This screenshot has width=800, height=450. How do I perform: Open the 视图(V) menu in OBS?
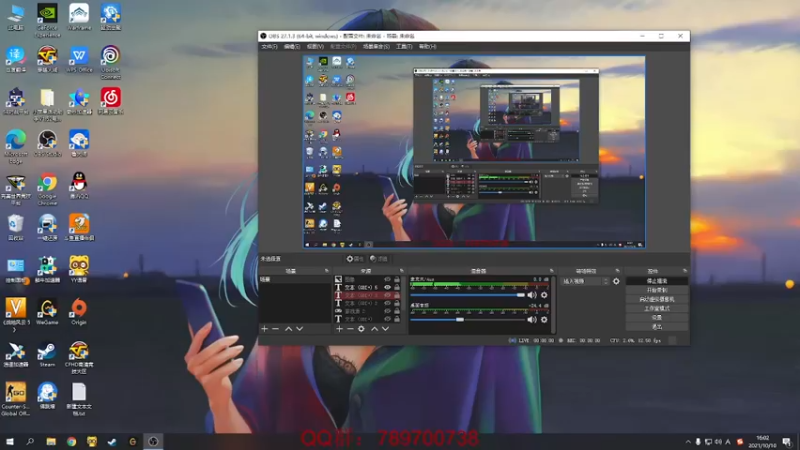point(315,46)
